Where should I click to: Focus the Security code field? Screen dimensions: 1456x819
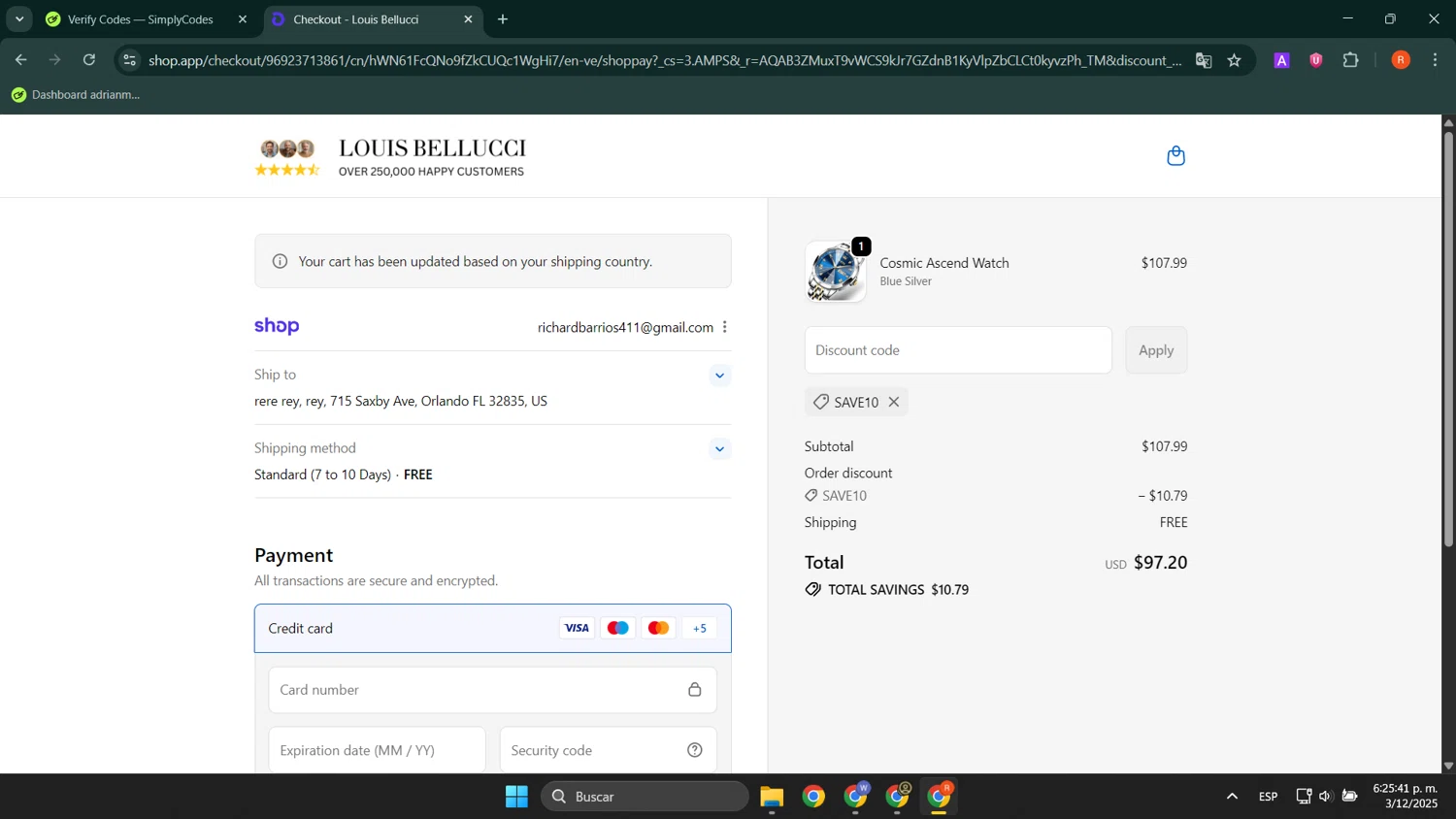coord(609,750)
